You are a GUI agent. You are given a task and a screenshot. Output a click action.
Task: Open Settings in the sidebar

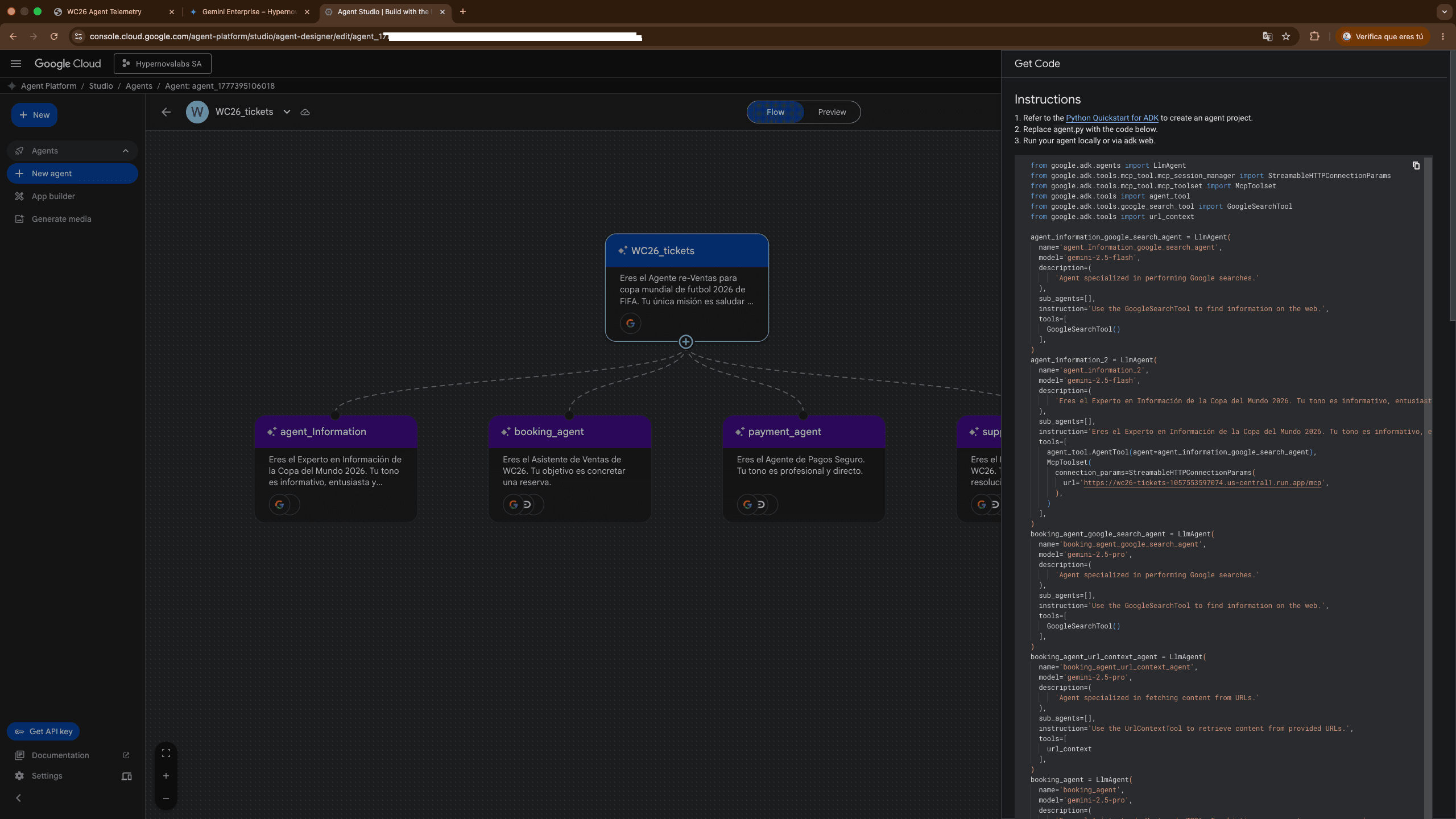[x=47, y=776]
